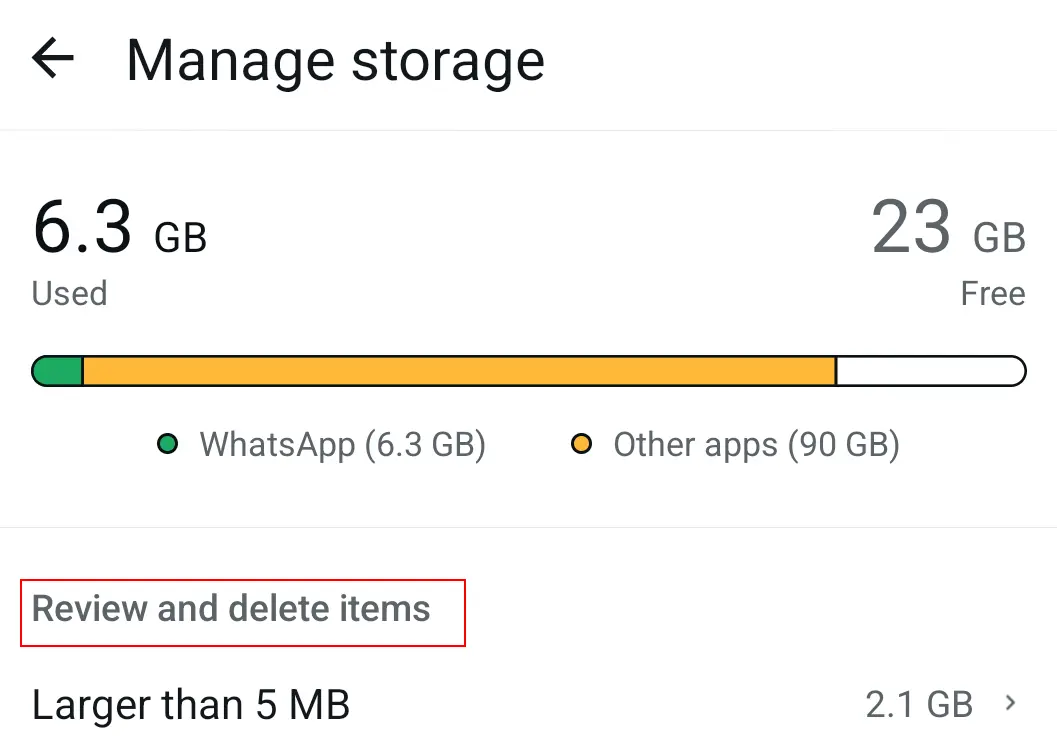Click the green used segment of the bar

click(x=57, y=370)
